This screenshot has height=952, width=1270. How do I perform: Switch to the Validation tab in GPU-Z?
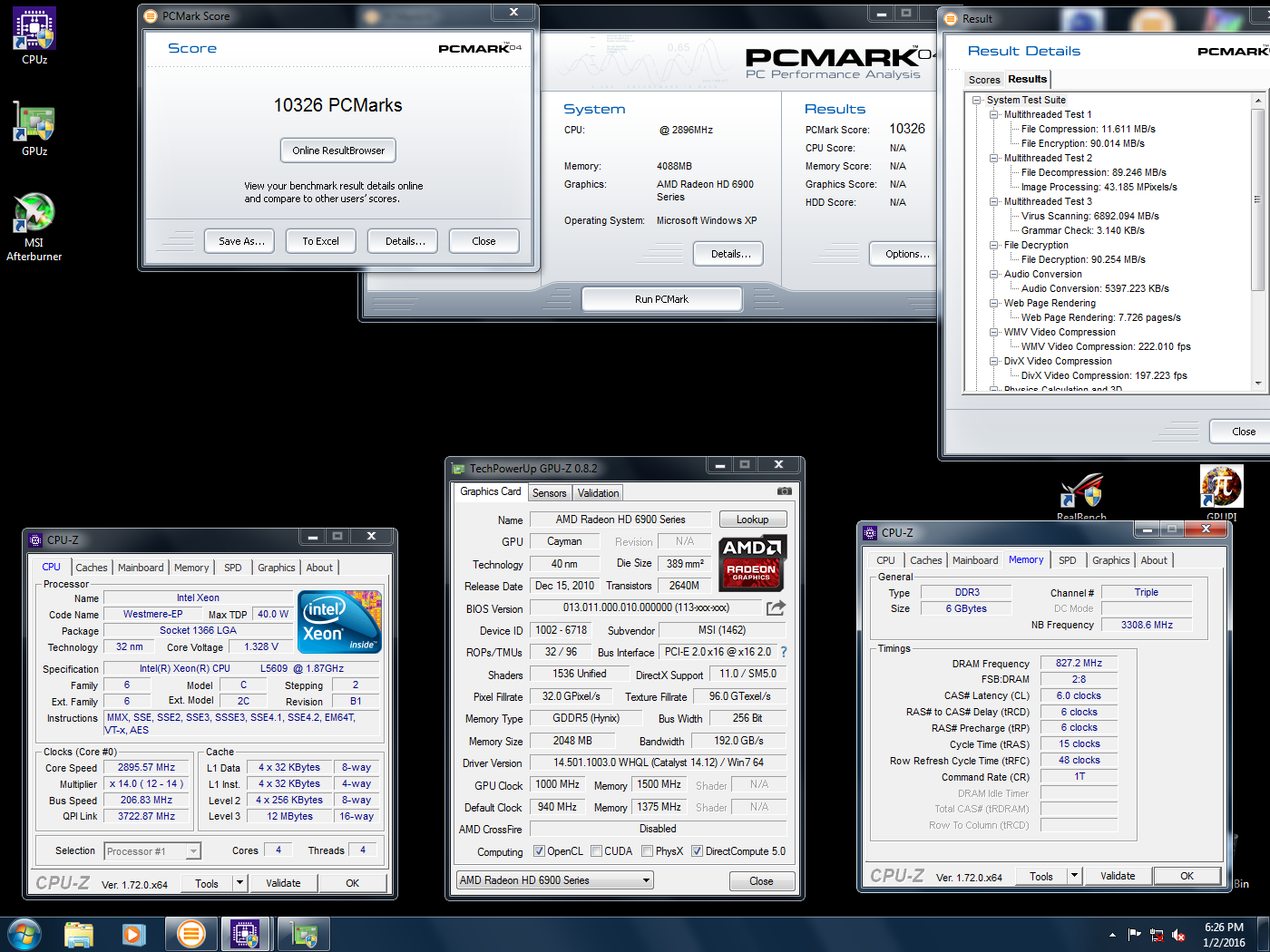[598, 493]
